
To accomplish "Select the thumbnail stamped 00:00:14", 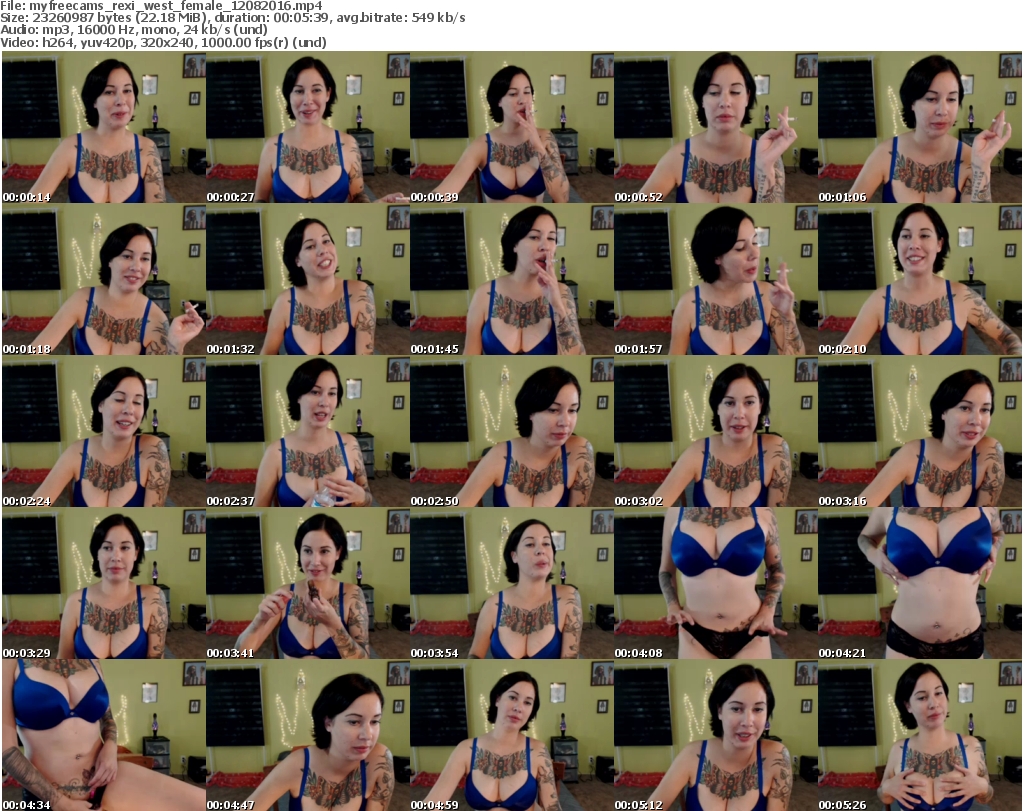I will [104, 127].
